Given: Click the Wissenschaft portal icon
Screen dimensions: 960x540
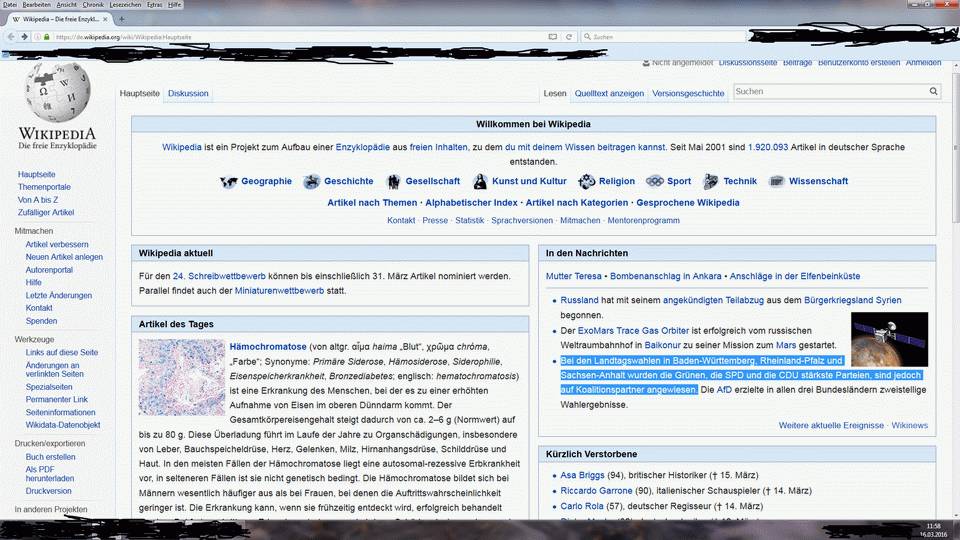Looking at the screenshot, I should pyautogui.click(x=776, y=181).
